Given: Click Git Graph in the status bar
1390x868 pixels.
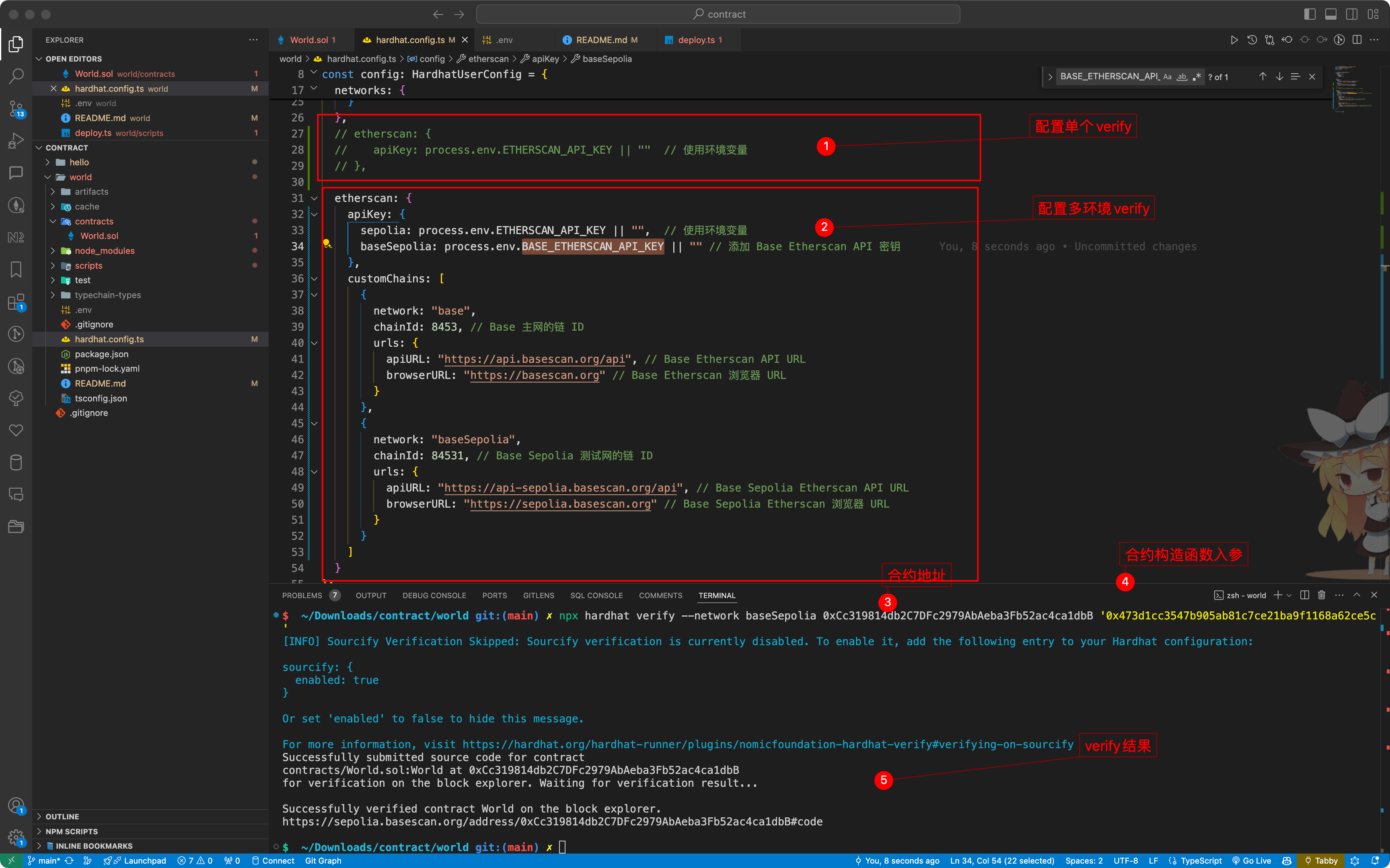Looking at the screenshot, I should pos(323,860).
